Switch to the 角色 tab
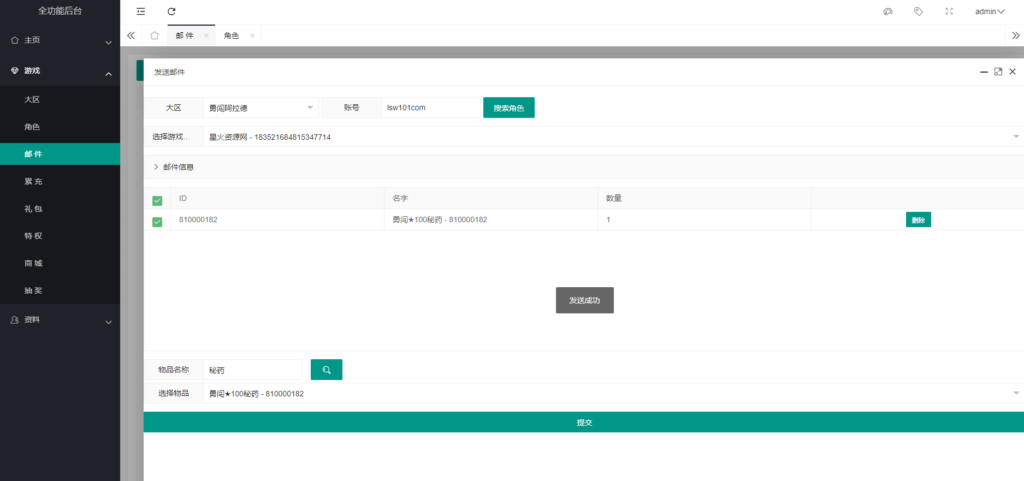The width and height of the screenshot is (1024, 481). point(232,35)
